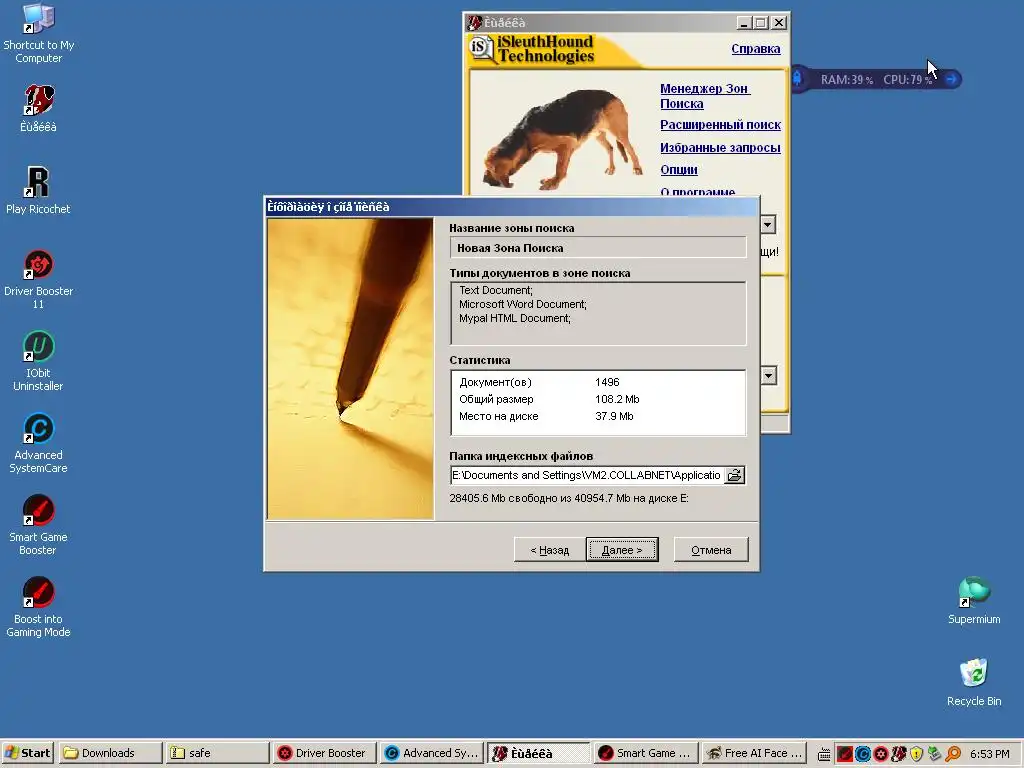This screenshot has height=768, width=1024.
Task: Click the index folder path field
Action: pos(587,475)
